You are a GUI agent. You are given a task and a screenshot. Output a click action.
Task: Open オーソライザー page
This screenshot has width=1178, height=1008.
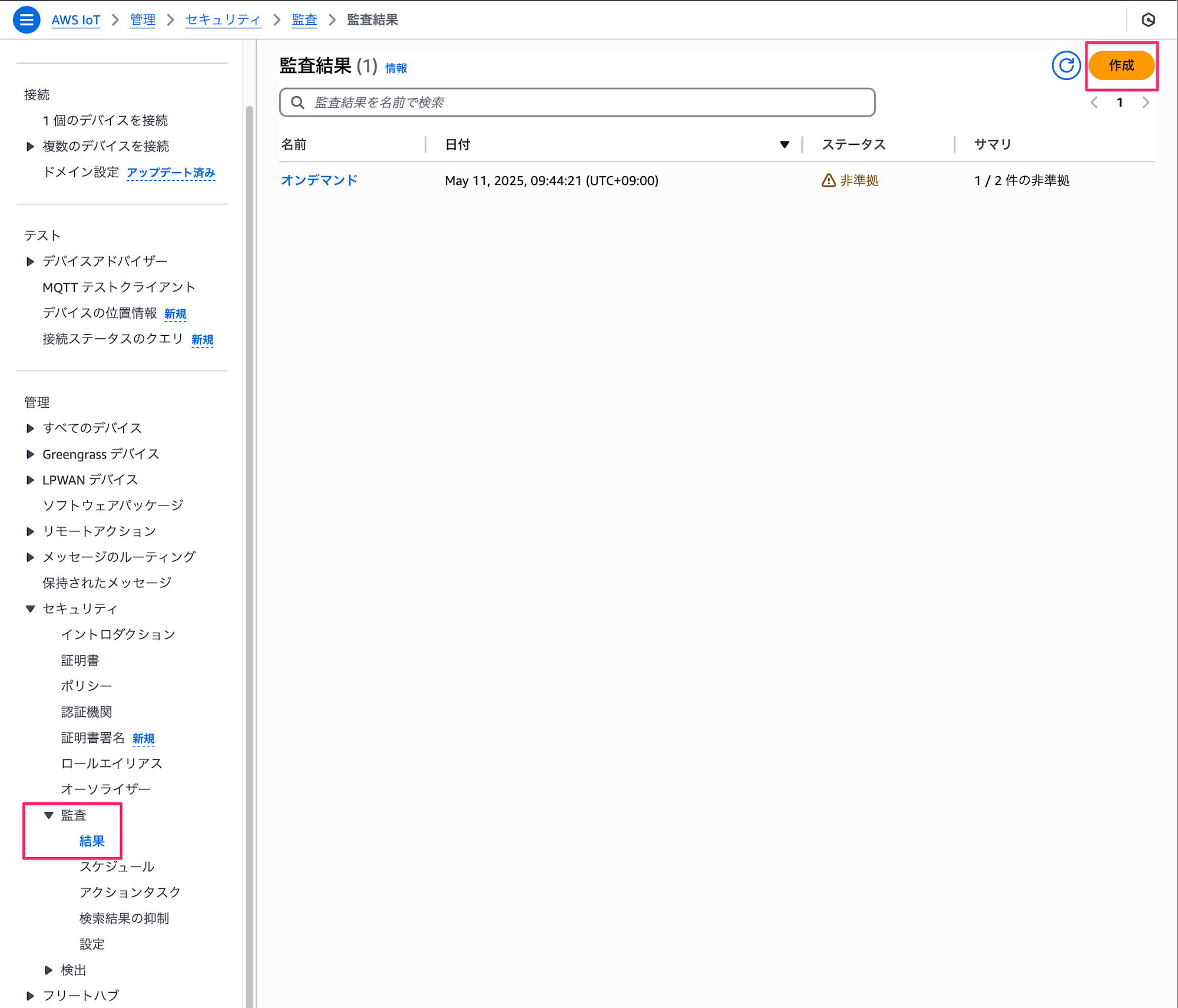click(x=106, y=789)
